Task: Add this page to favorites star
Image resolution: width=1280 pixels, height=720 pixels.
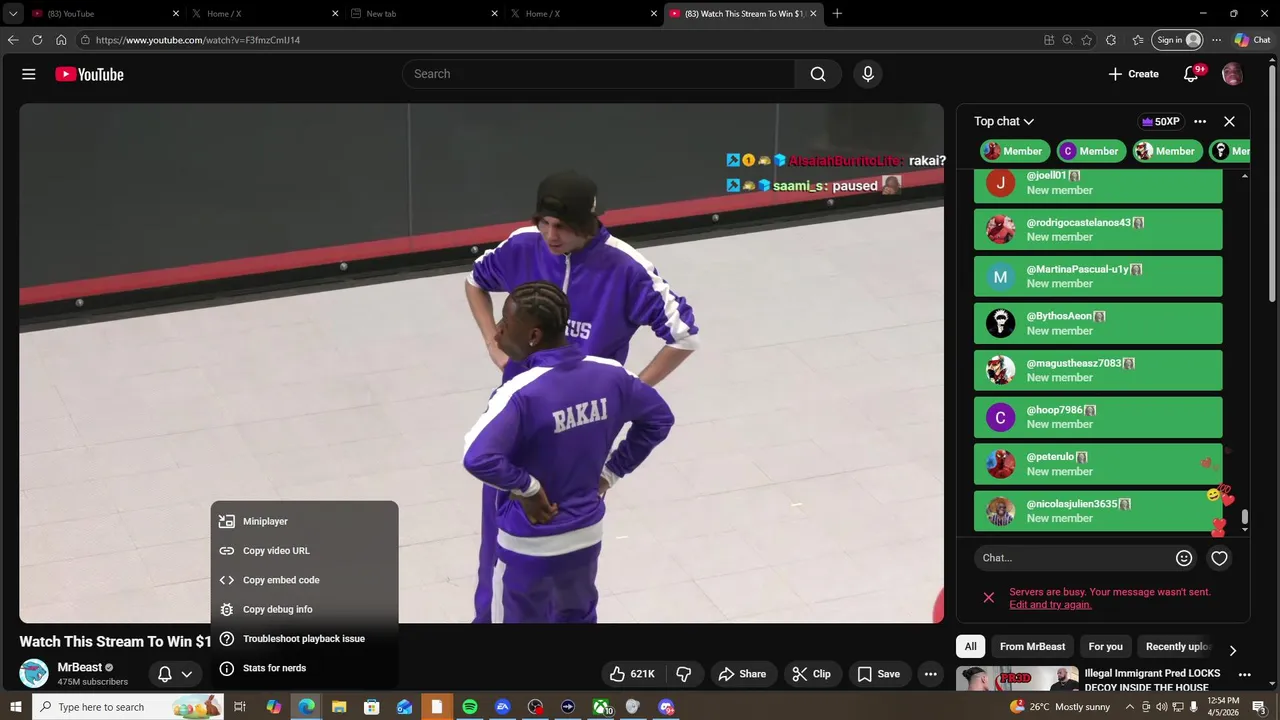Action: point(1087,40)
